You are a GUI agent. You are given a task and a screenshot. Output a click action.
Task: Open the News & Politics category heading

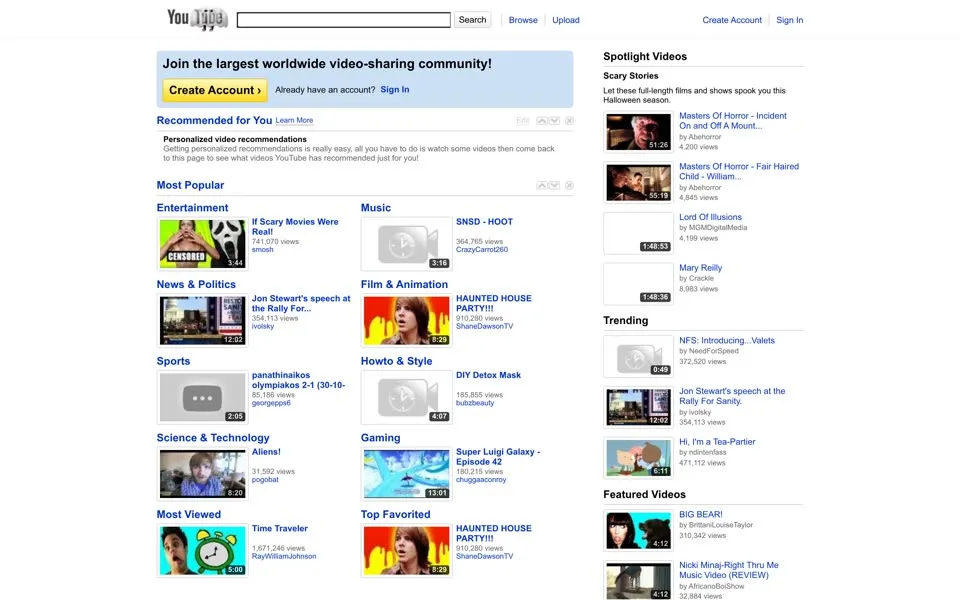pos(196,284)
